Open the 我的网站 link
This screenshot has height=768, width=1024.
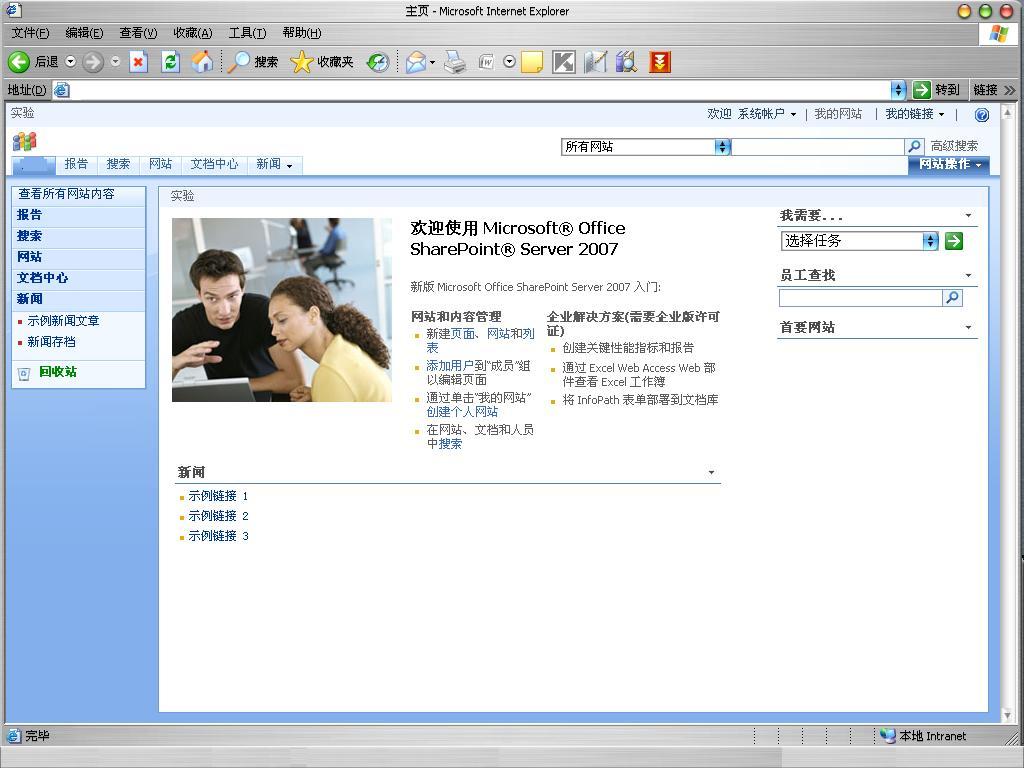(838, 114)
